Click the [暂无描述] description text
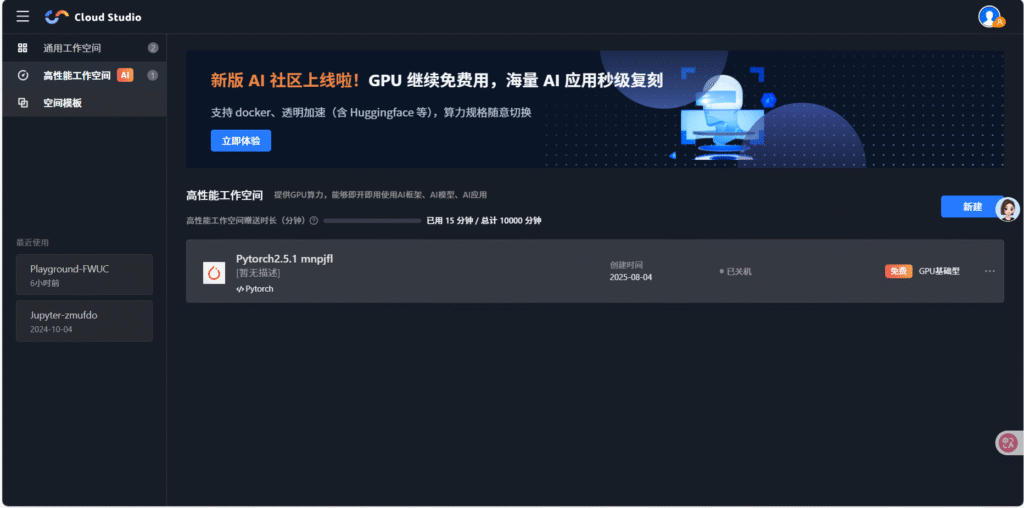Viewport: 1024px width, 508px height. [258, 273]
